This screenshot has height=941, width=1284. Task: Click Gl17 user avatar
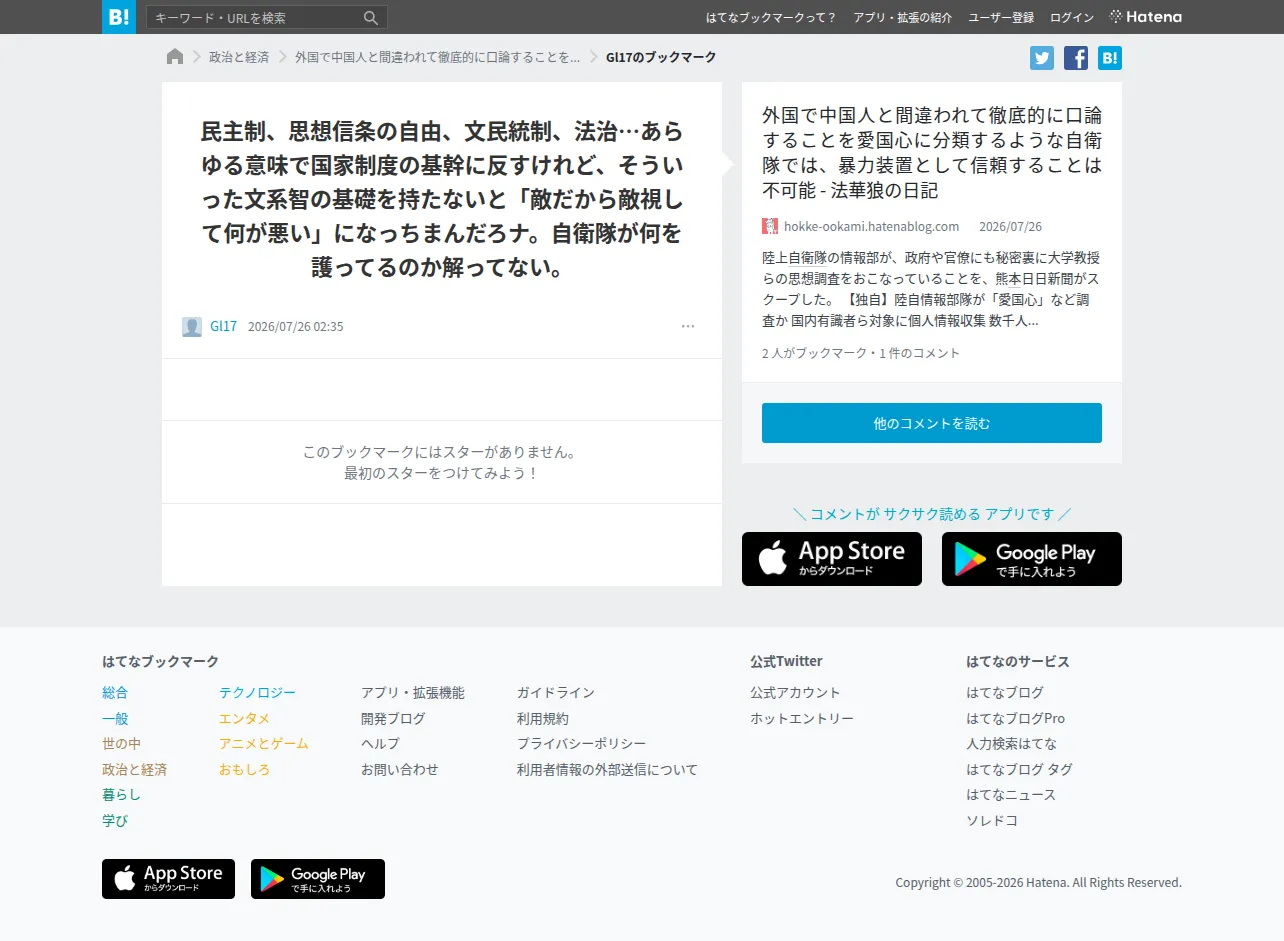(x=192, y=327)
